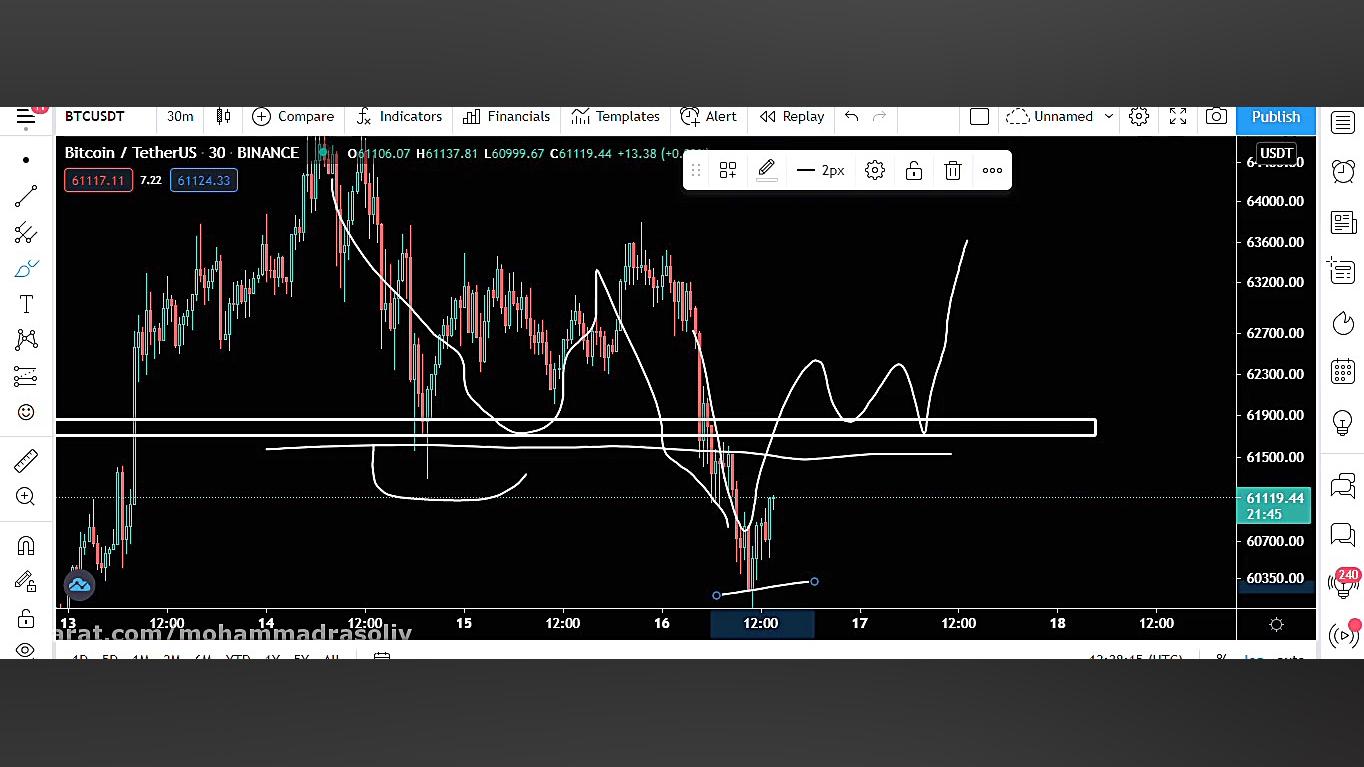
Task: Open the Alerts clock panel
Action: (1343, 171)
